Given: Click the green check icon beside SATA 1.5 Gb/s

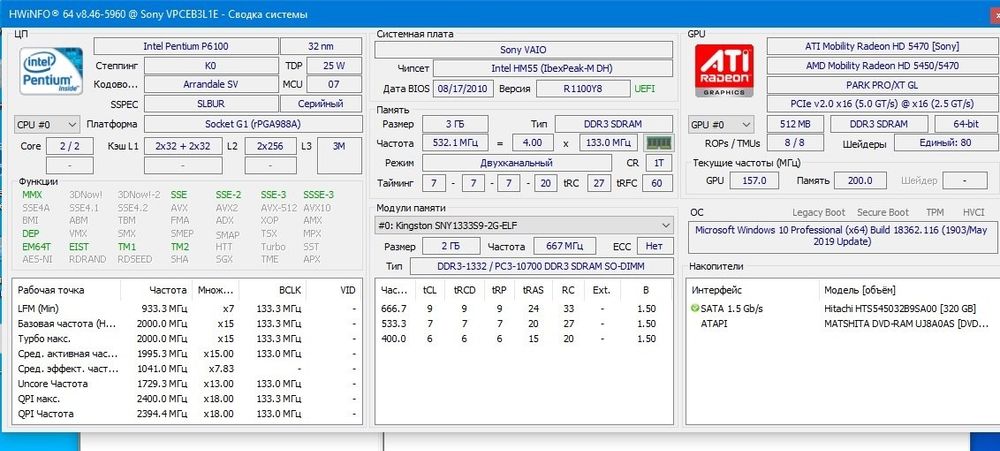Looking at the screenshot, I should [695, 309].
